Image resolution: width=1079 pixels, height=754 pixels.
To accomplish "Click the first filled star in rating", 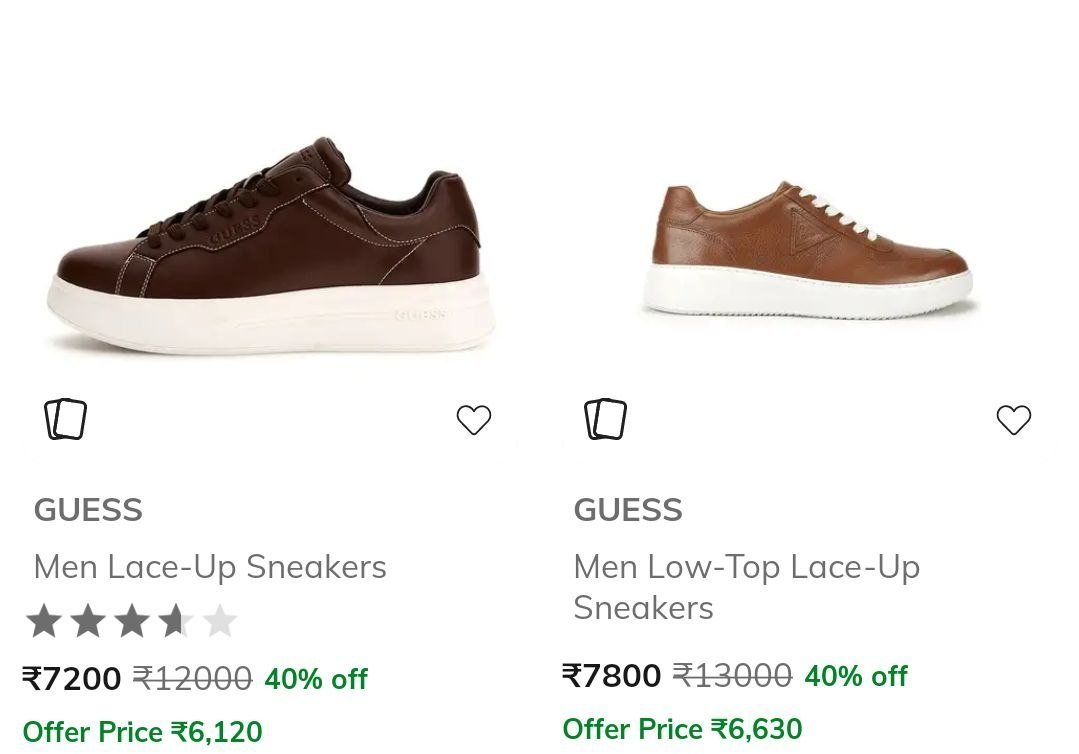I will coord(44,621).
